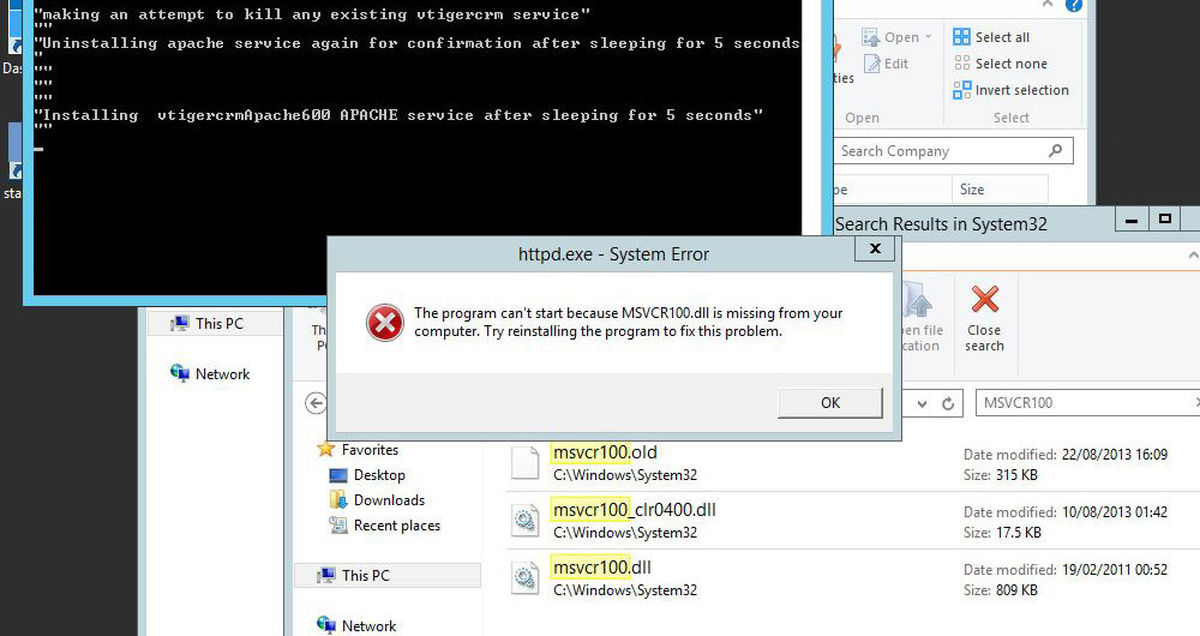Click the Invert selection icon
Image resolution: width=1200 pixels, height=636 pixels.
[961, 90]
